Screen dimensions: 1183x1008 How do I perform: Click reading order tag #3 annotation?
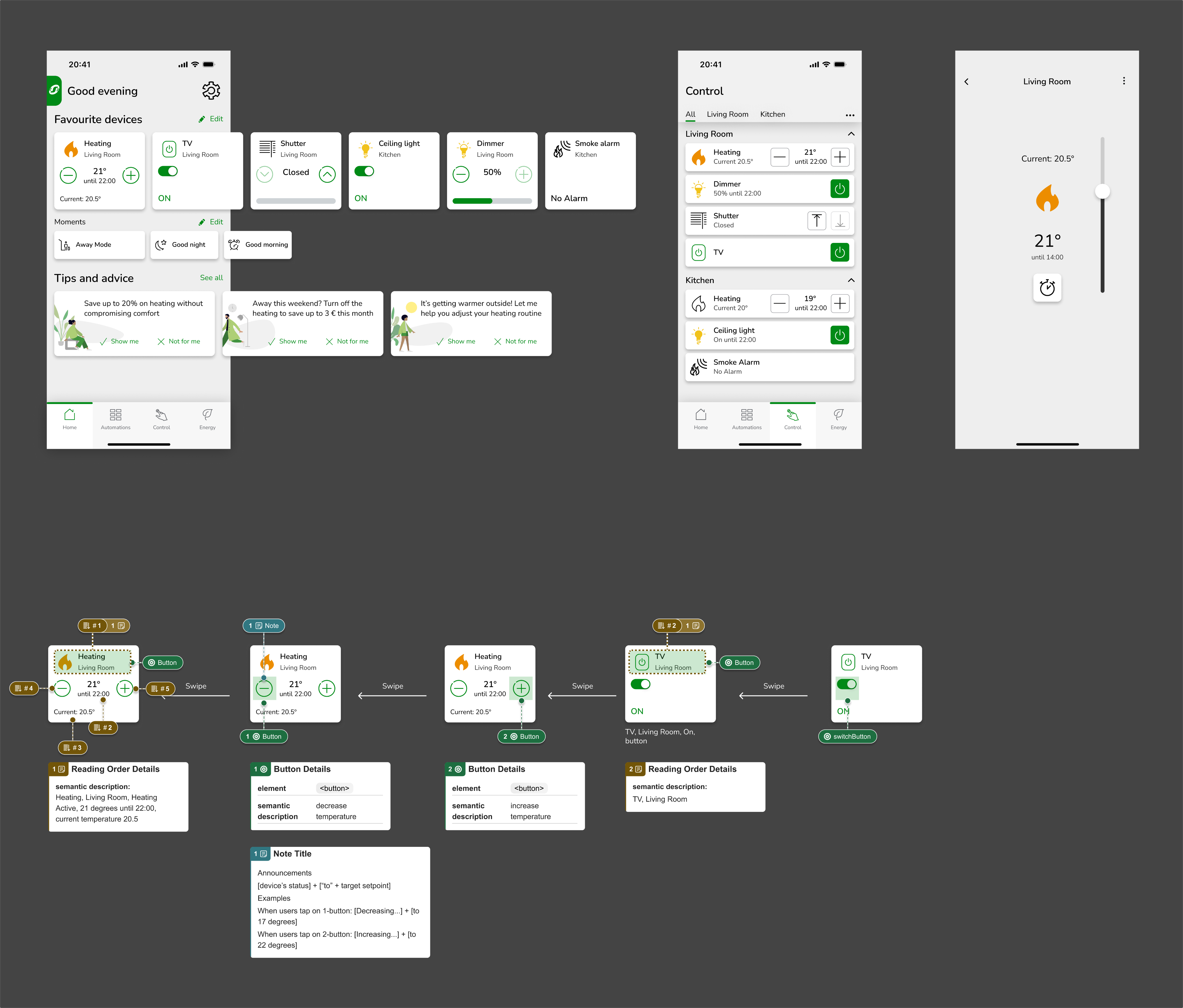73,747
